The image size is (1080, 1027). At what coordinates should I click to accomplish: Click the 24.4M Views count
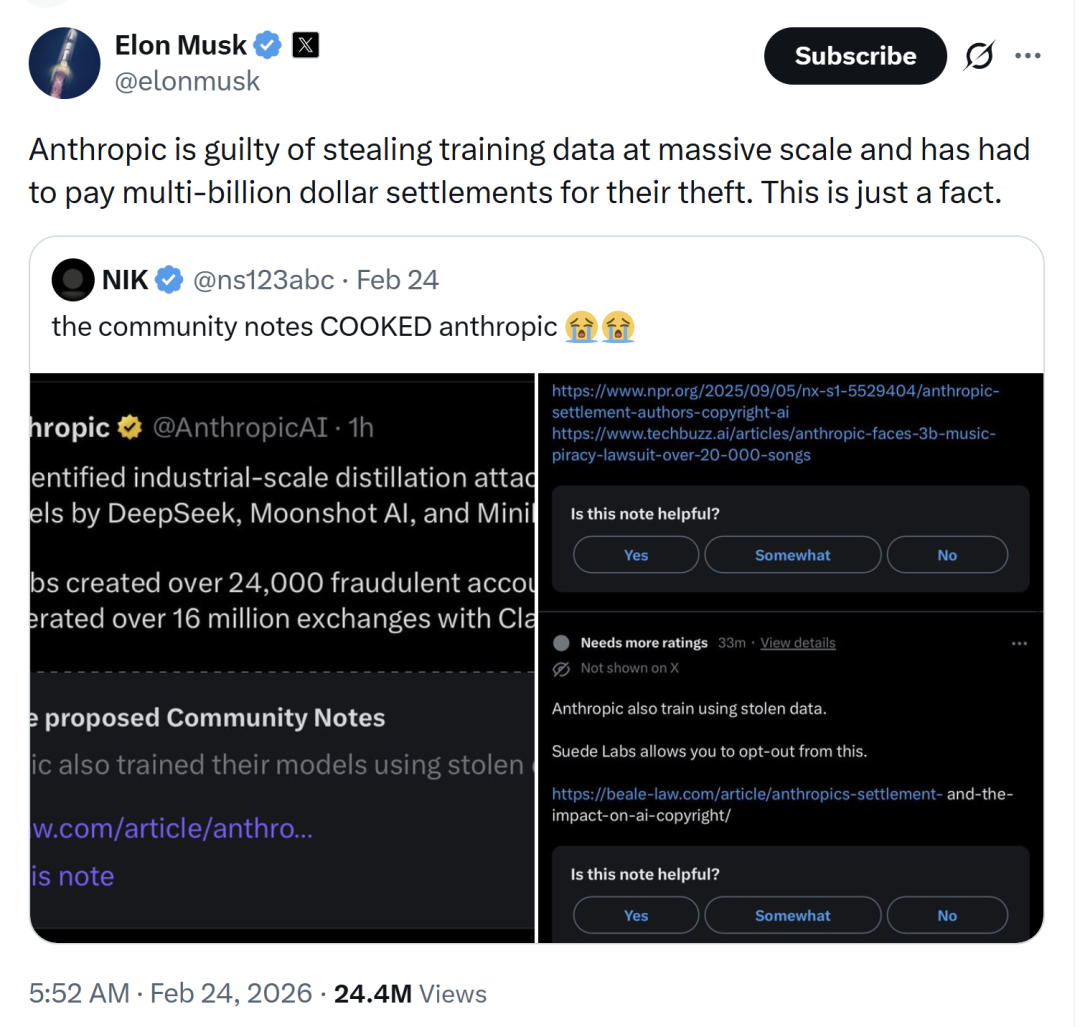(410, 993)
